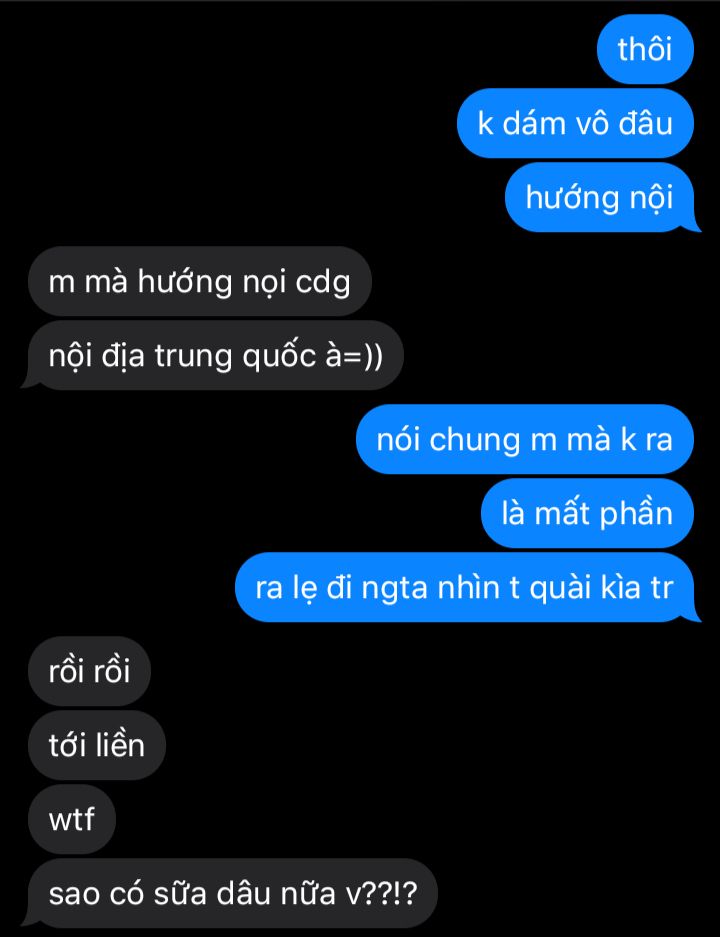Tap the 'thôi' message bubble

(645, 49)
